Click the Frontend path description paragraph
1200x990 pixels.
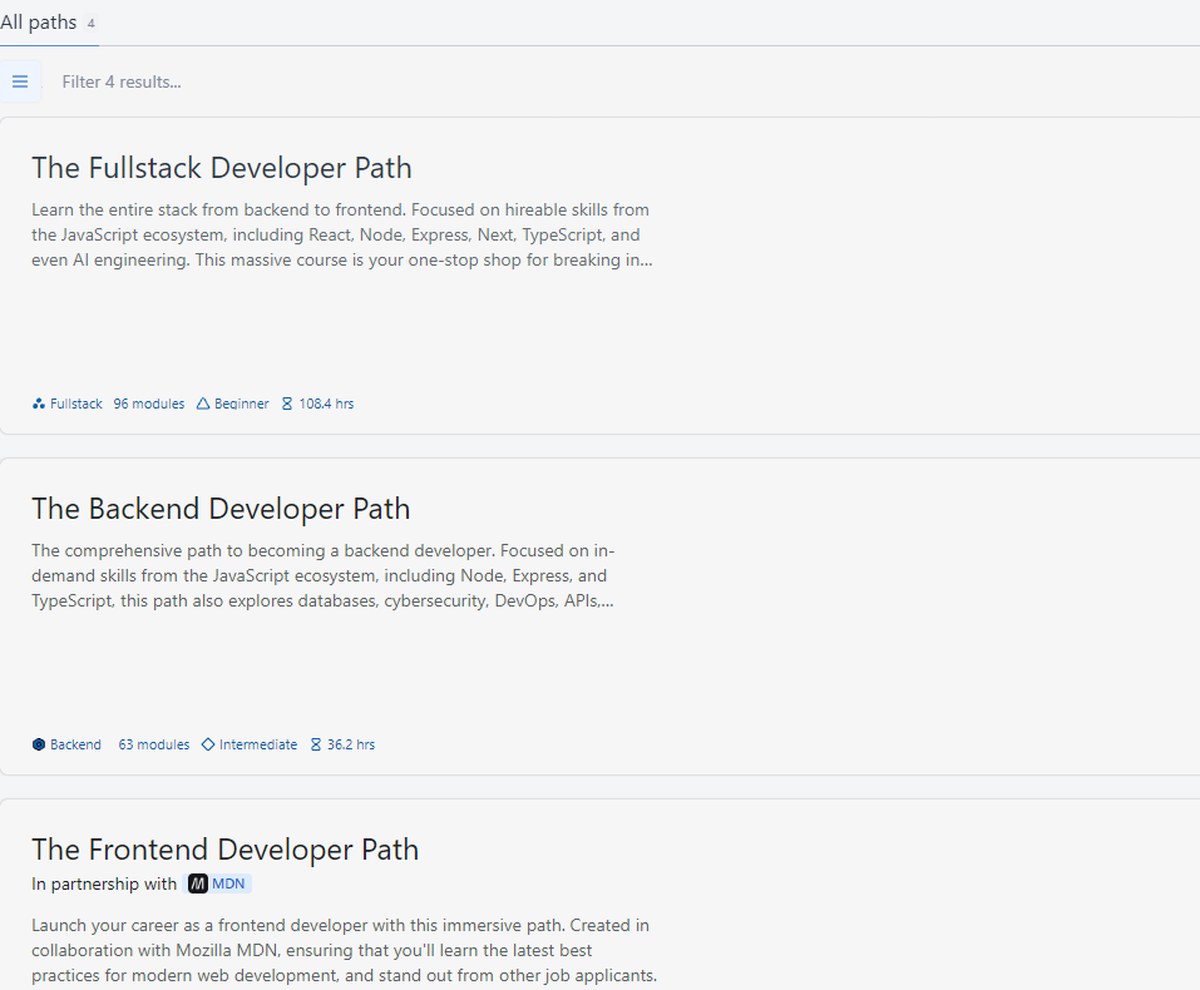pyautogui.click(x=344, y=951)
